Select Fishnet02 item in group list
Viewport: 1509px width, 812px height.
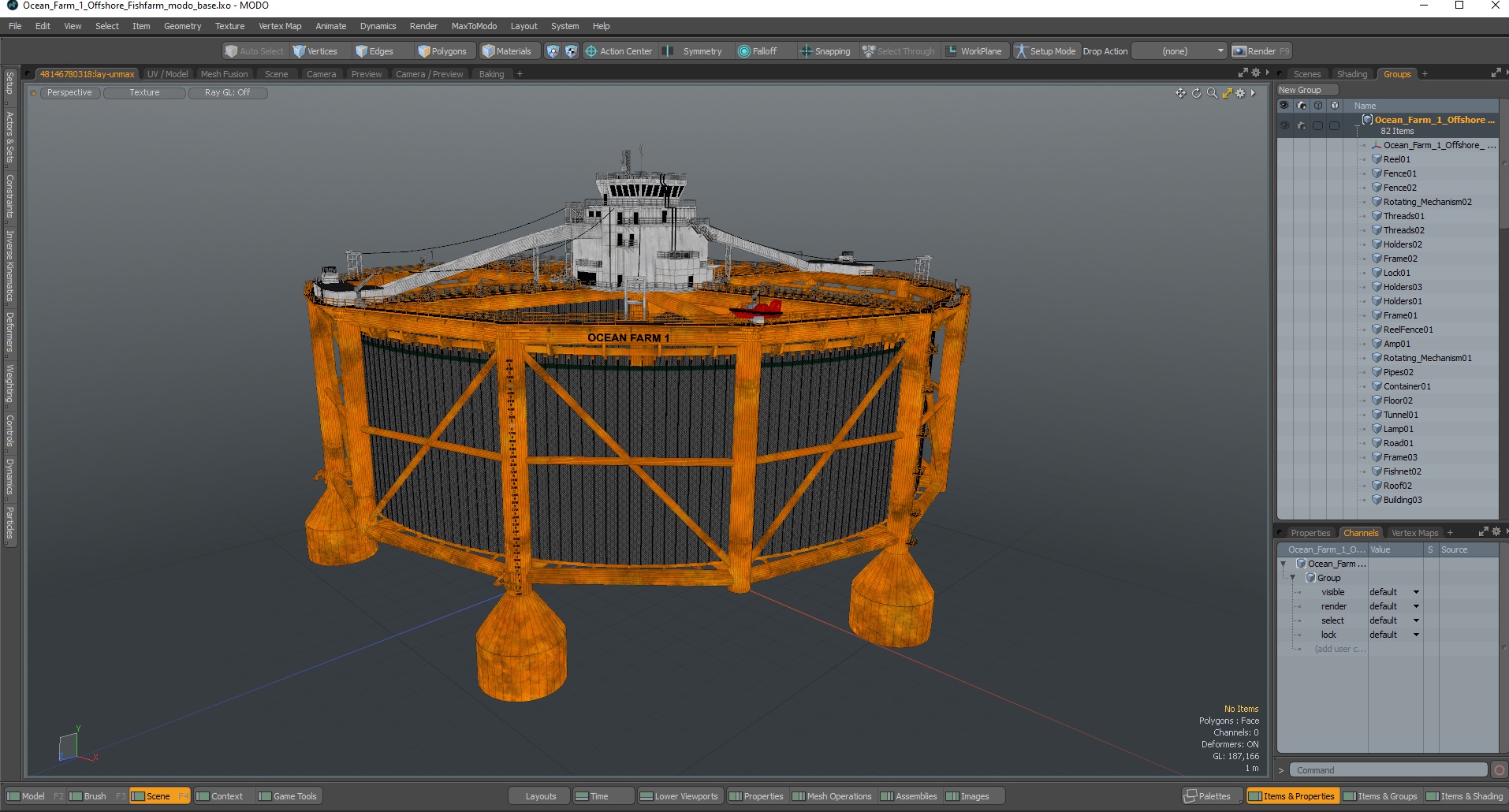pos(1402,471)
